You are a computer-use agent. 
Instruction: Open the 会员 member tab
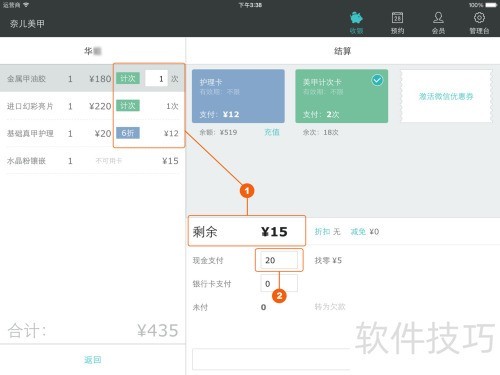click(x=438, y=23)
